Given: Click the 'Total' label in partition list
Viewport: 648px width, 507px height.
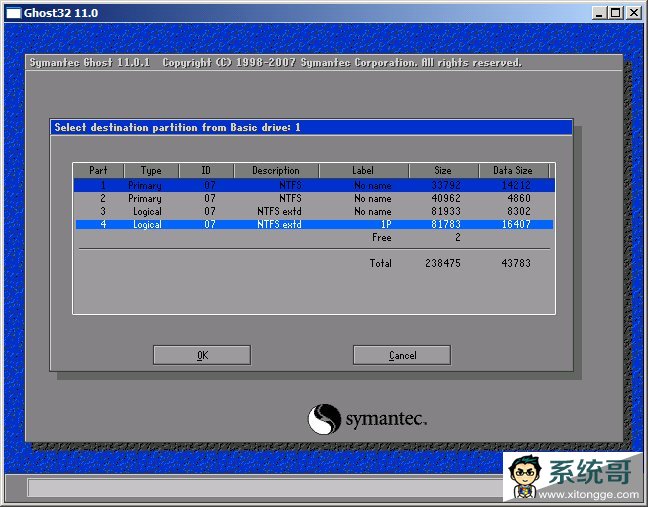Looking at the screenshot, I should pos(381,263).
